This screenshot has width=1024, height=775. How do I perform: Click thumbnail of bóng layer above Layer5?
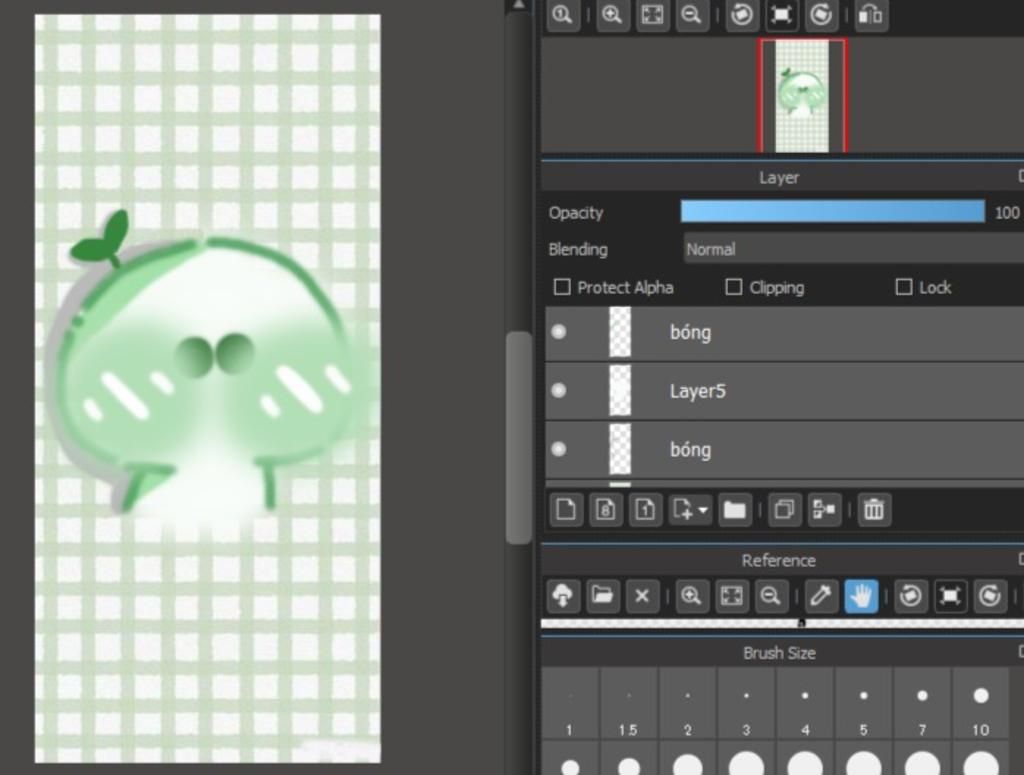(620, 332)
